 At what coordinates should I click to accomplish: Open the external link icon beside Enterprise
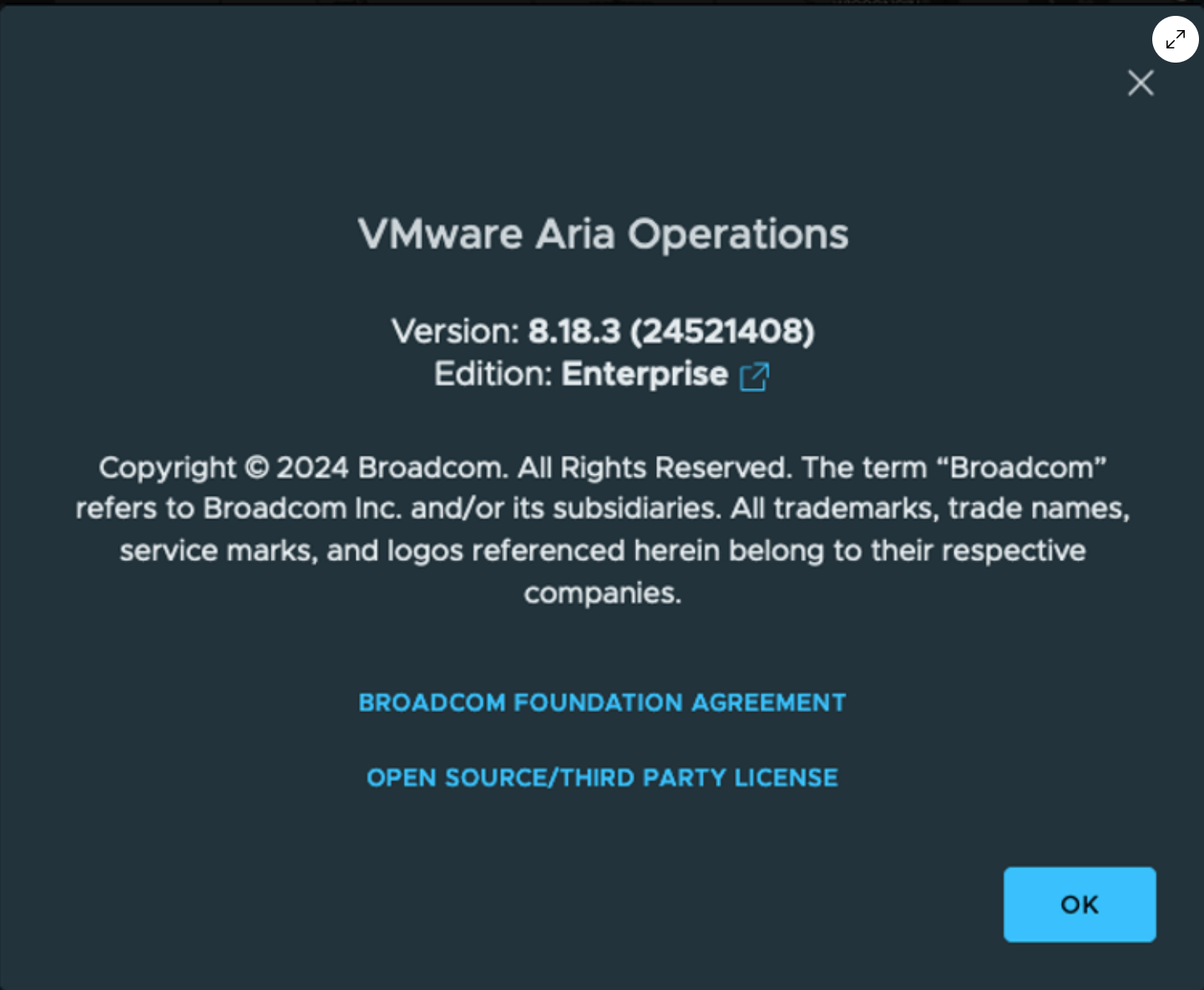[x=754, y=376]
